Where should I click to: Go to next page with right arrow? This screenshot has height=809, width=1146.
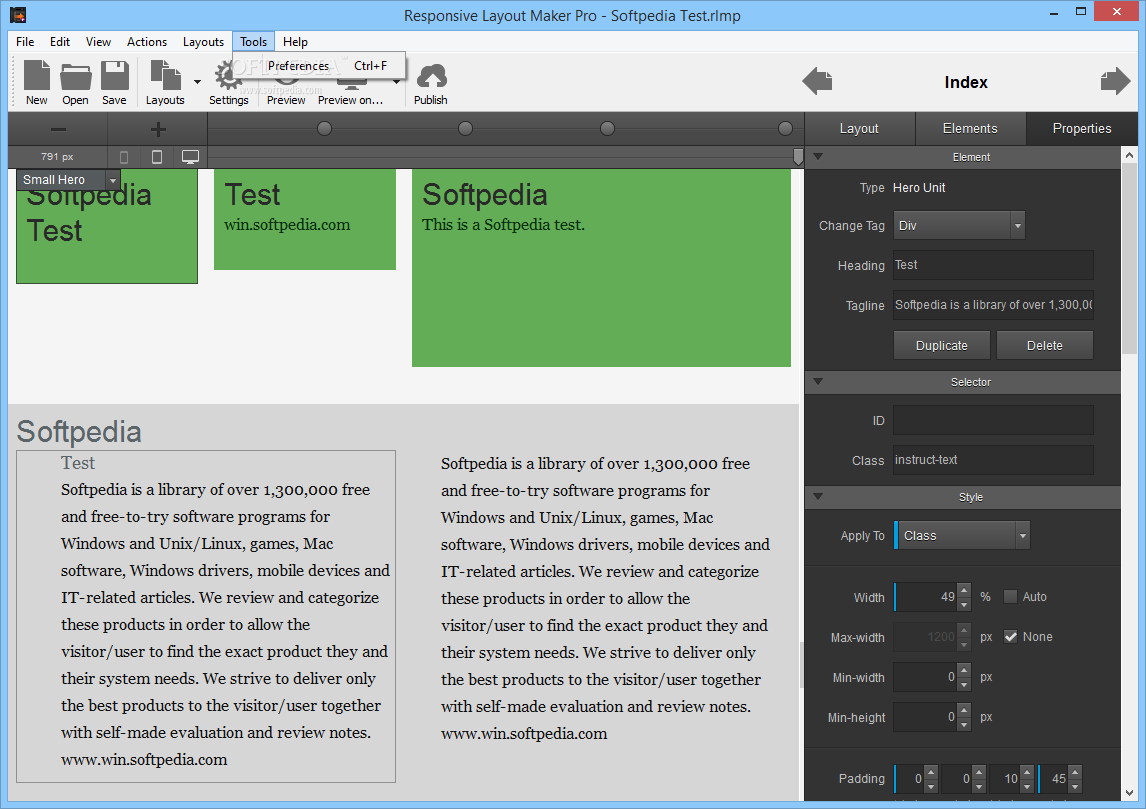[1115, 81]
